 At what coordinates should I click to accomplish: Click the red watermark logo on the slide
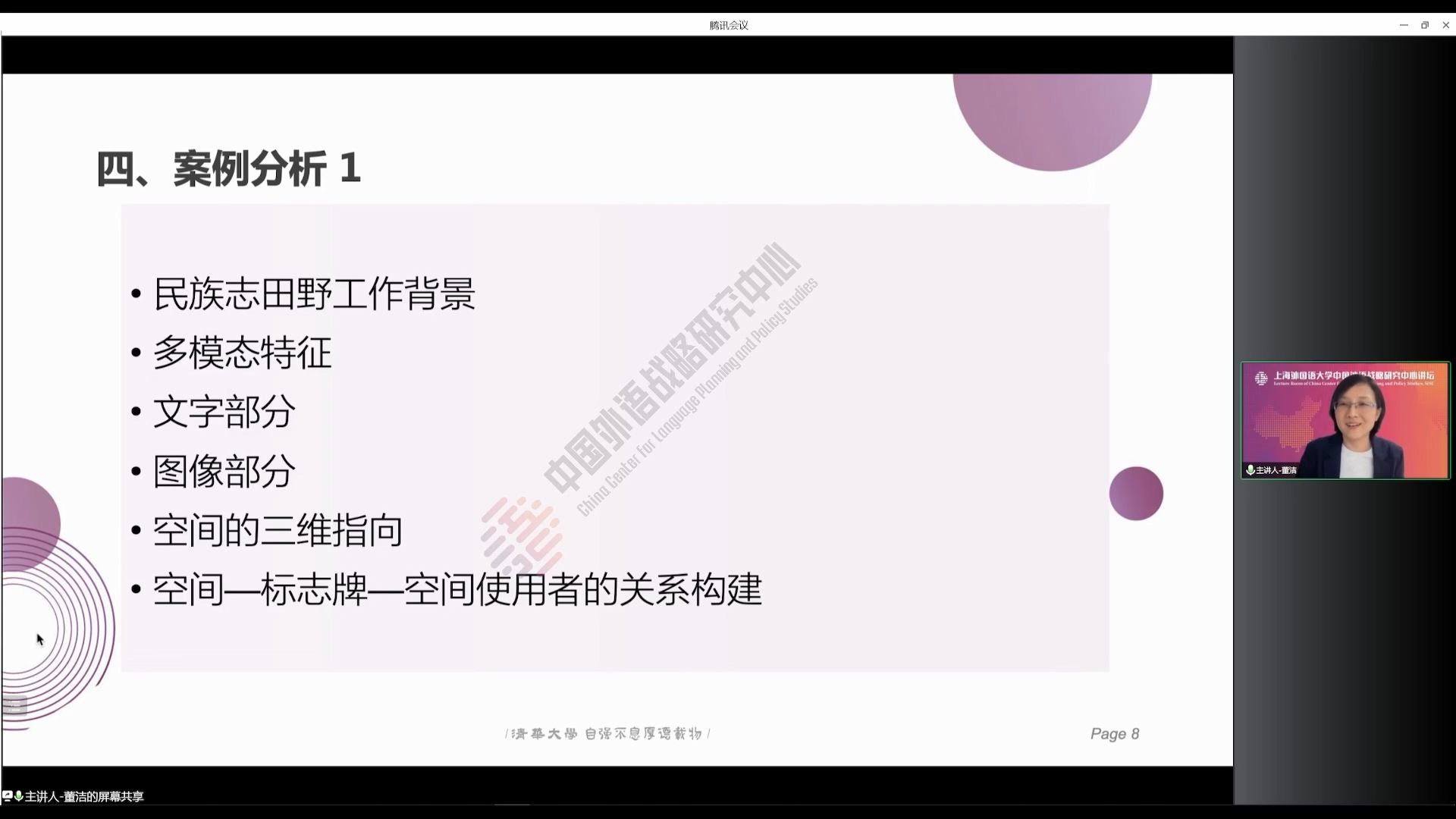[x=522, y=535]
